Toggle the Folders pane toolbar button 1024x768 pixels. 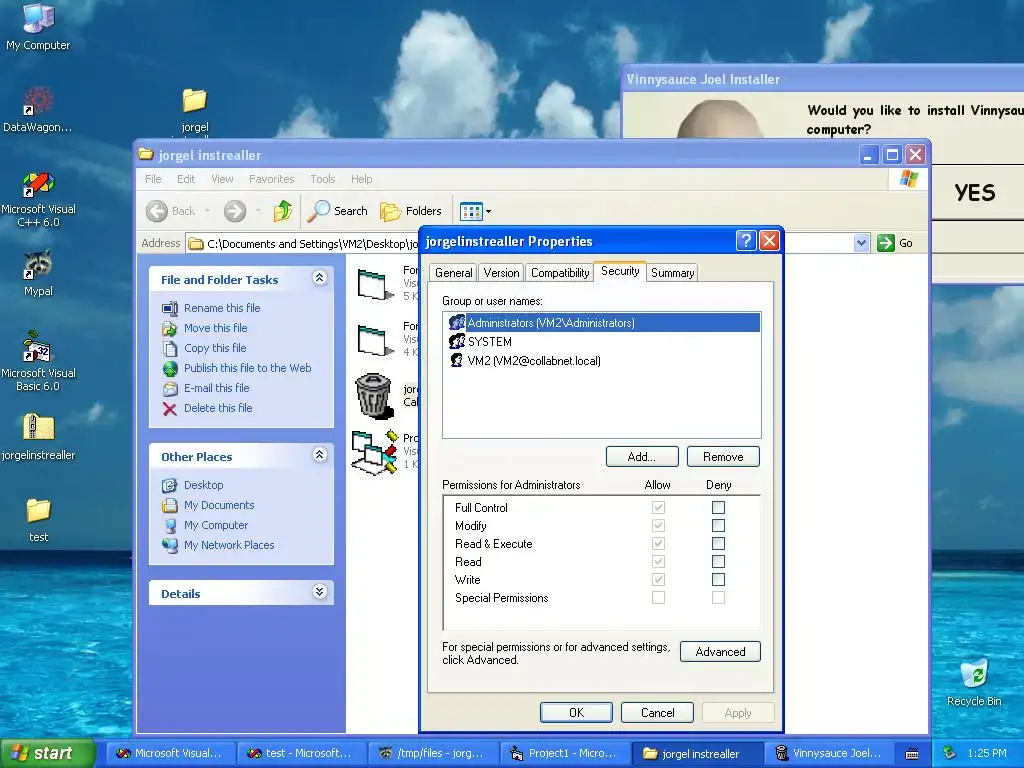coord(411,211)
